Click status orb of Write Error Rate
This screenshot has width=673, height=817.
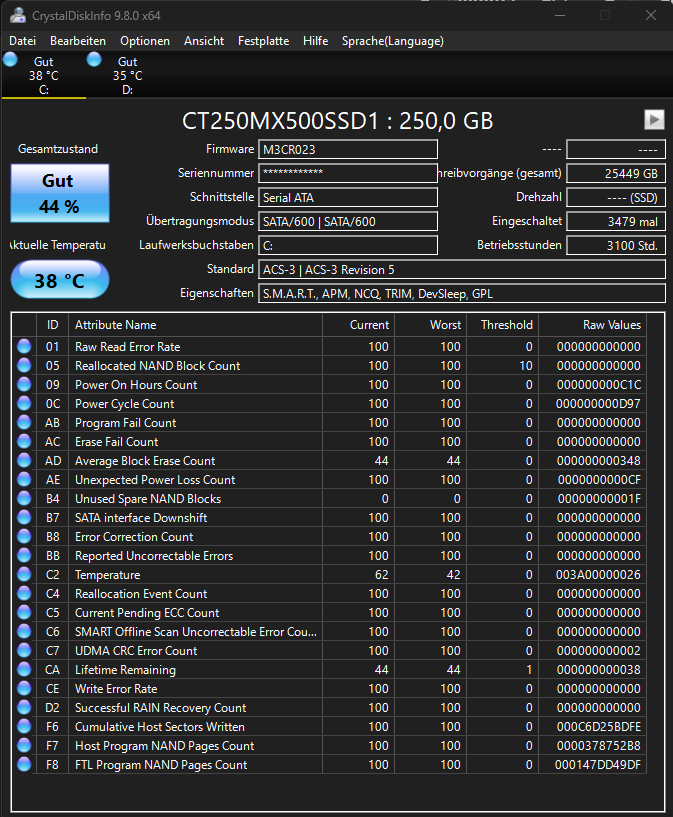click(x=24, y=689)
